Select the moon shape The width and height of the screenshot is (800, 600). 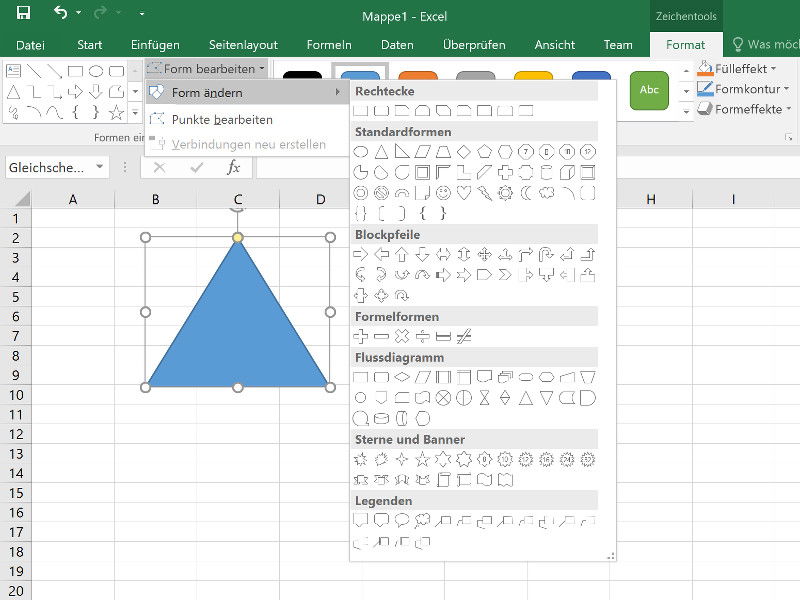click(x=526, y=193)
